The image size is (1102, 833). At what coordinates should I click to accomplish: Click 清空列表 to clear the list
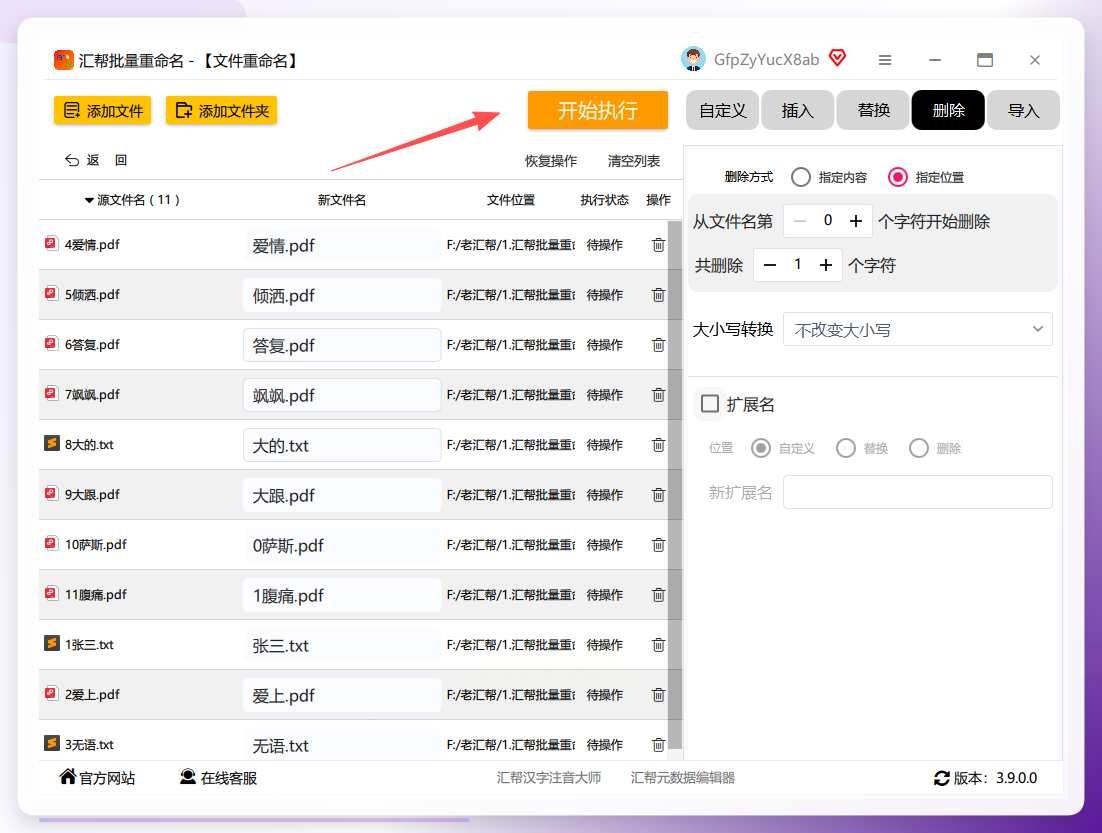(x=633, y=161)
